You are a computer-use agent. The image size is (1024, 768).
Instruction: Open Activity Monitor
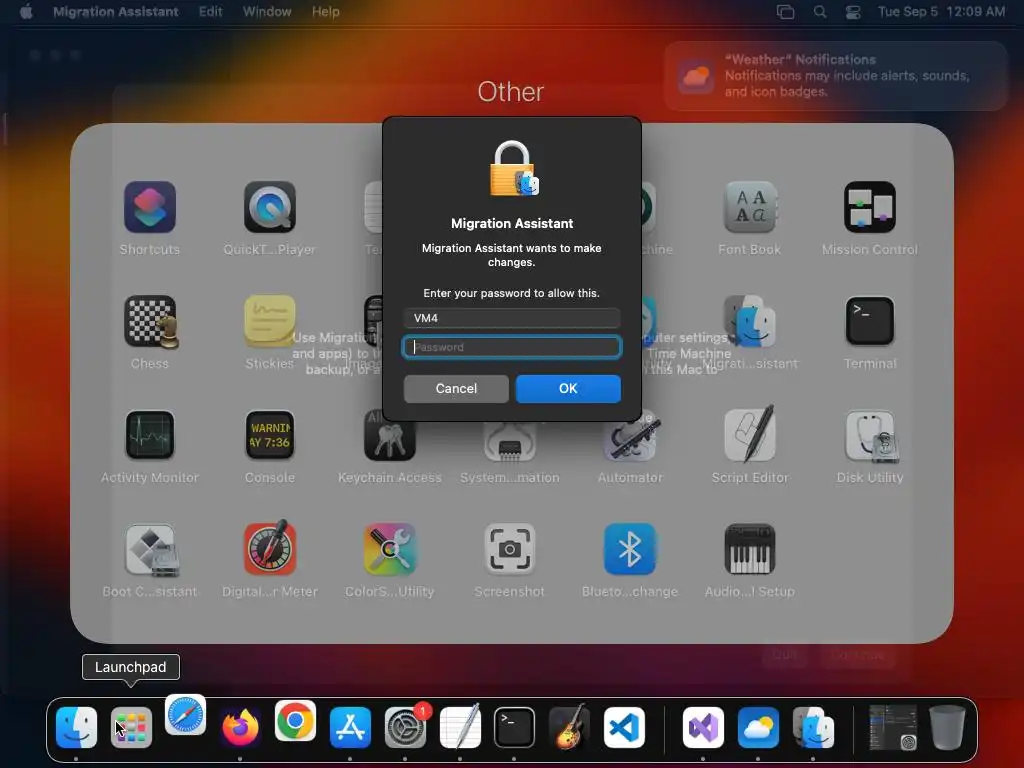(x=150, y=435)
